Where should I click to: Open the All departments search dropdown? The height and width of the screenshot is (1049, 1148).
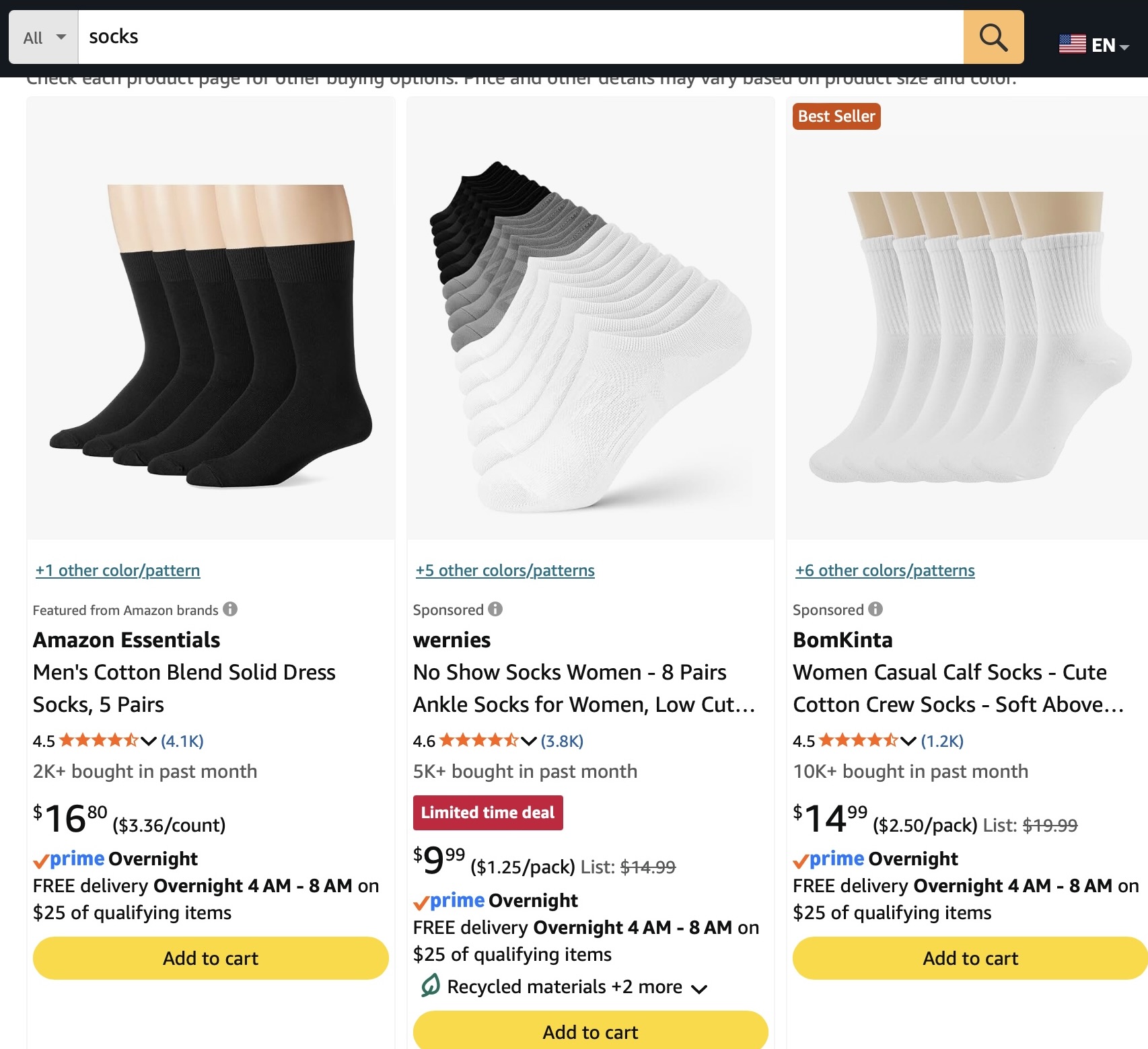point(44,37)
